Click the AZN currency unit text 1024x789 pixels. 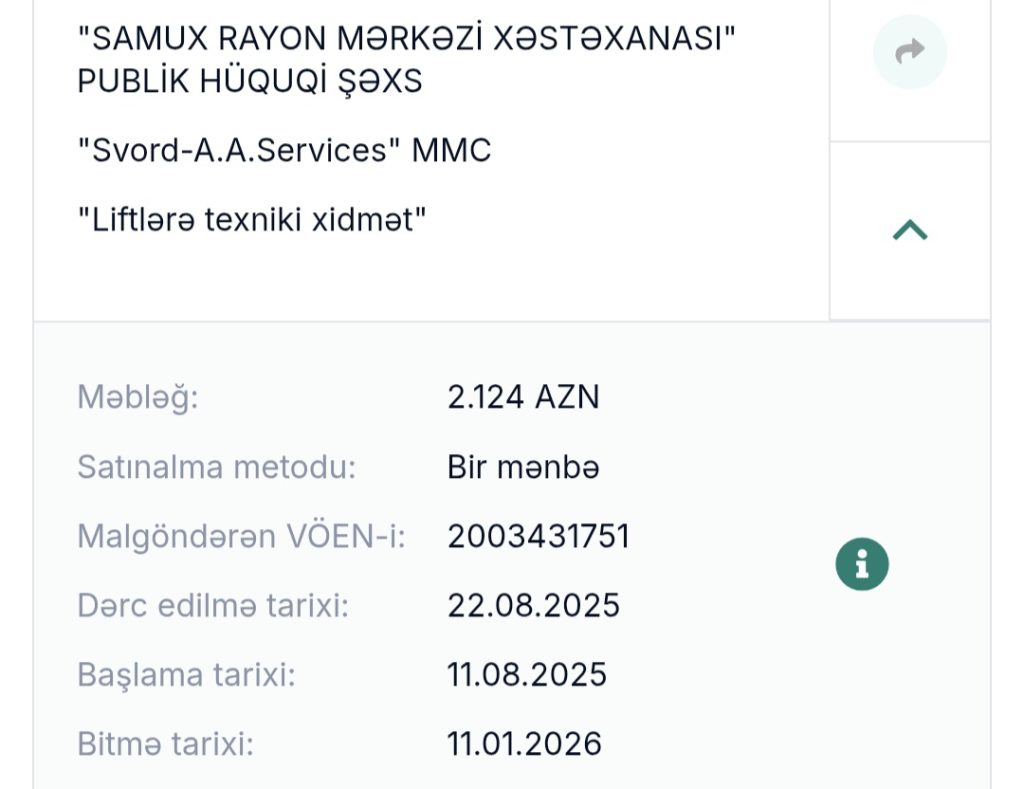click(x=567, y=397)
